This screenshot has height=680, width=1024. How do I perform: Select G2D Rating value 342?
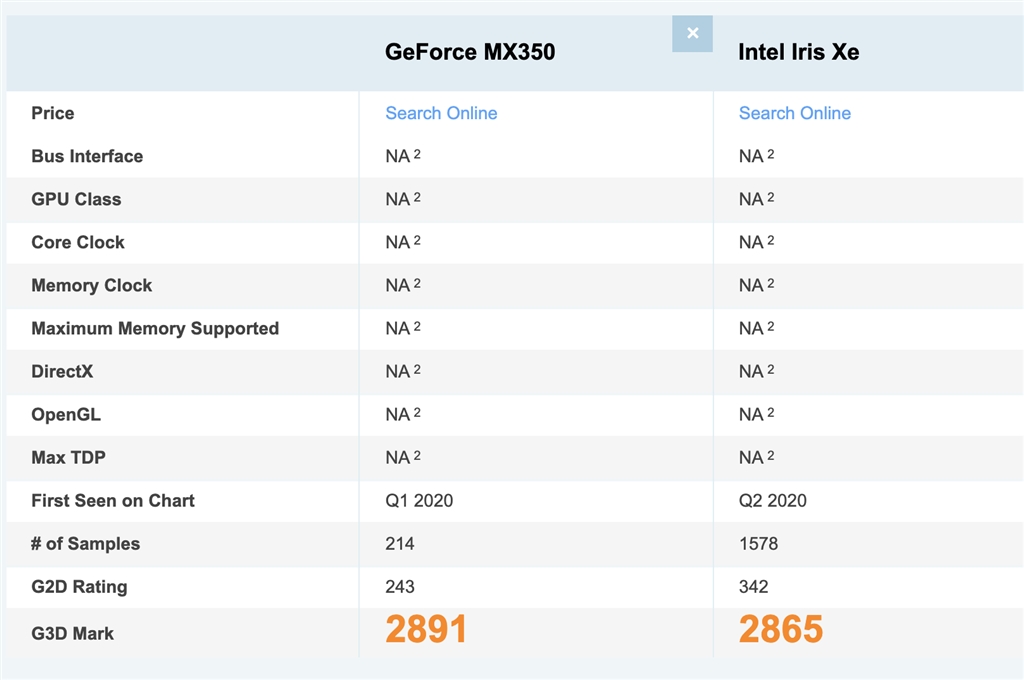[753, 586]
